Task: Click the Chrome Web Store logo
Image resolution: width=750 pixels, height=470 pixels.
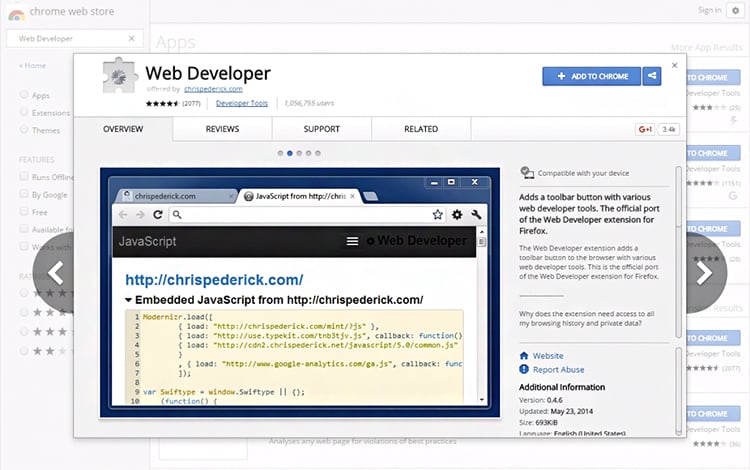Action: (x=17, y=13)
